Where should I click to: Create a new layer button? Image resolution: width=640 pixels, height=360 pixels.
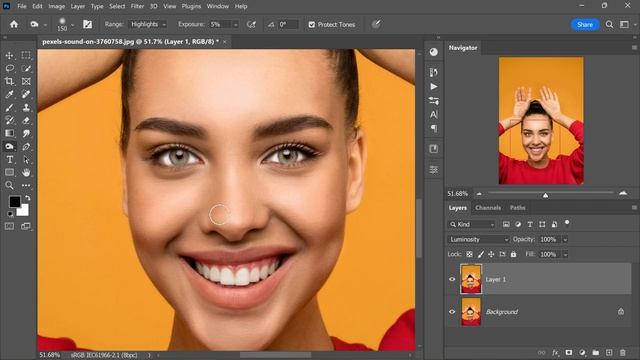609,352
